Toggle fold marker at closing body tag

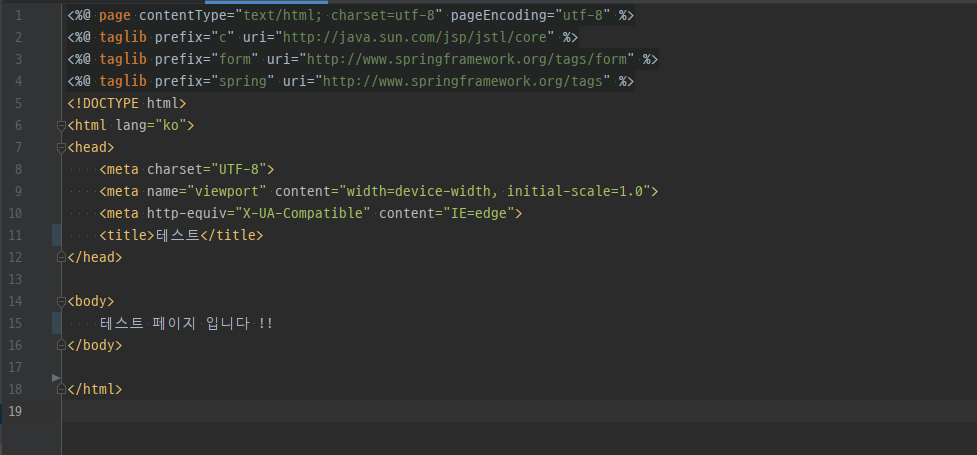coord(61,345)
